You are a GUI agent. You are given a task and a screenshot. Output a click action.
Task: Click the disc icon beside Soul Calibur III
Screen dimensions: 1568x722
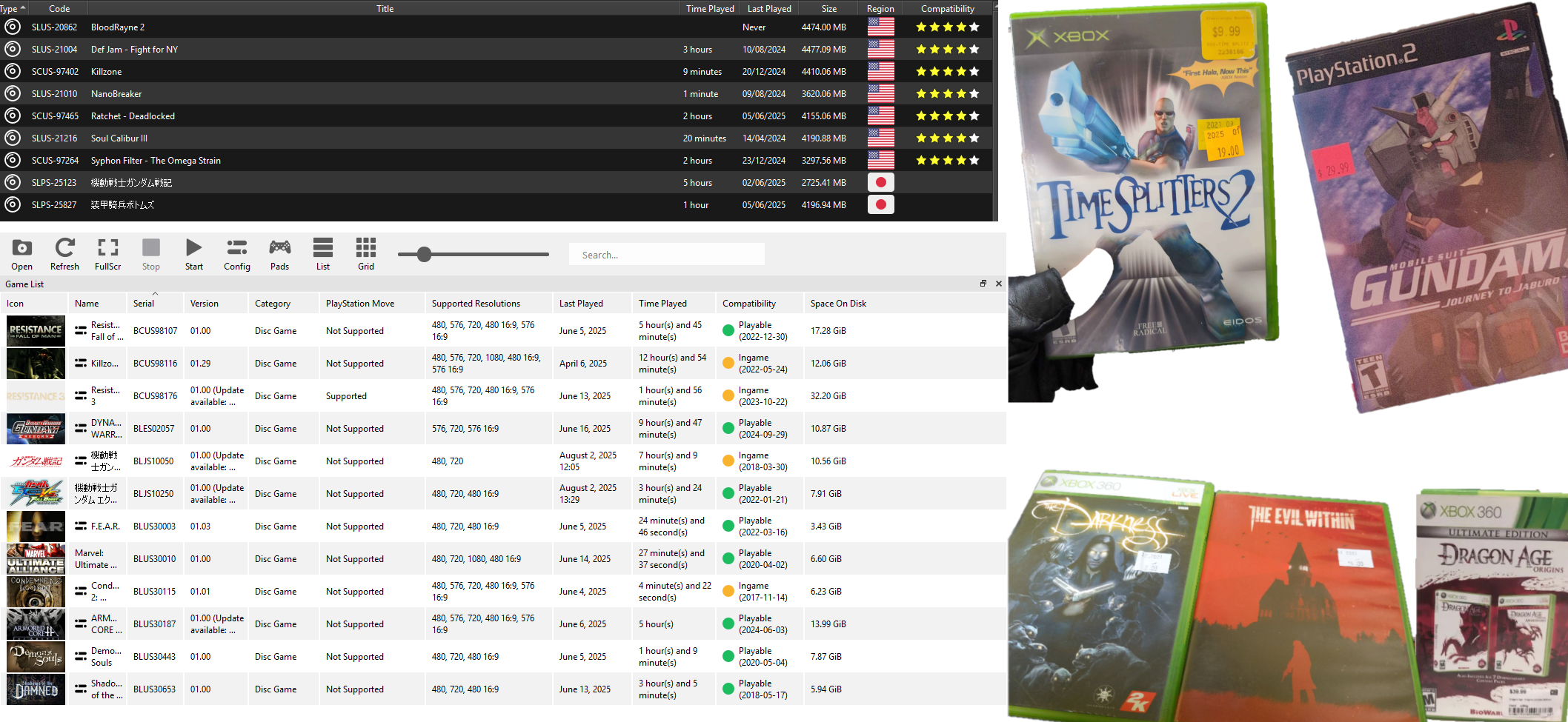(13, 138)
